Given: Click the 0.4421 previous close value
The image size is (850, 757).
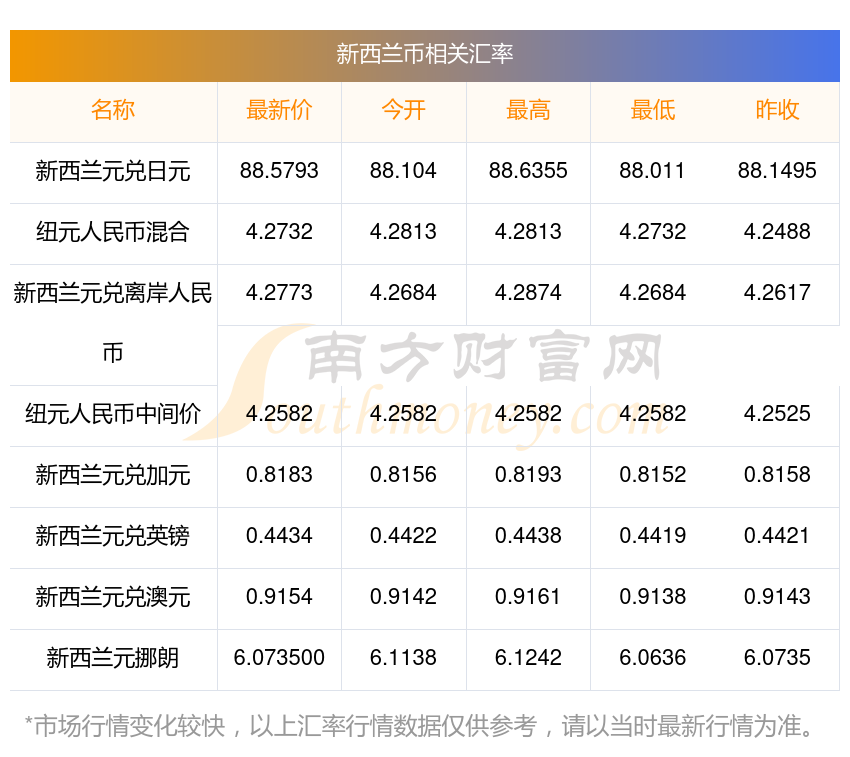Looking at the screenshot, I should coord(777,536).
